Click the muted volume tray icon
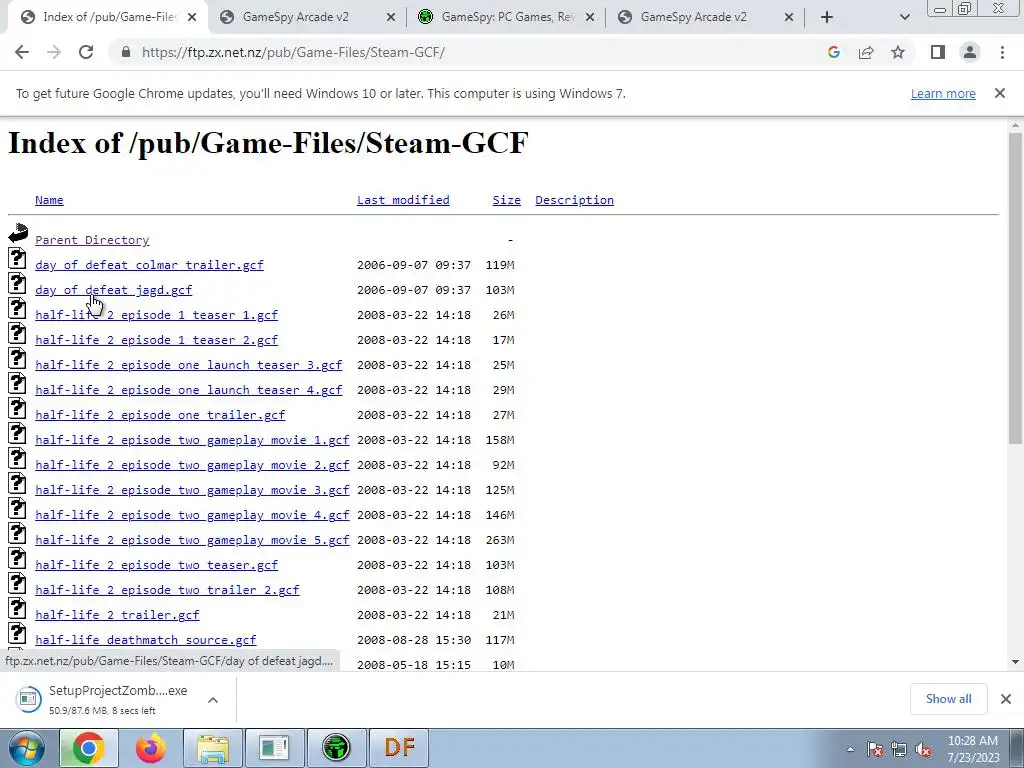 [x=923, y=749]
